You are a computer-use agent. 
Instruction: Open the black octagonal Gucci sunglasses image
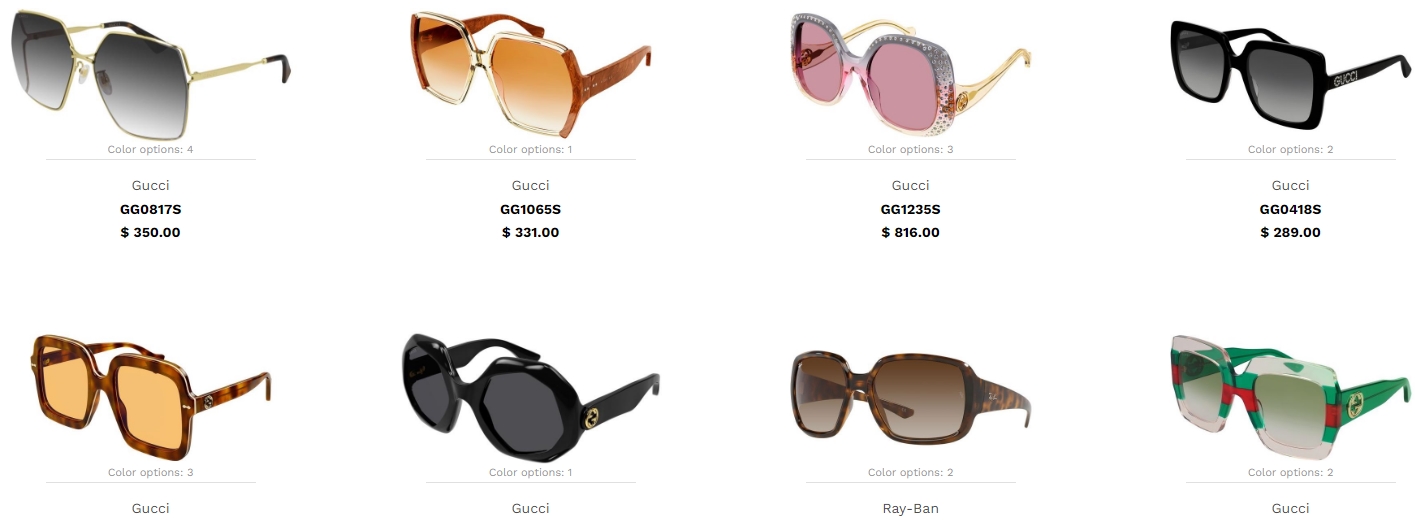[530, 397]
